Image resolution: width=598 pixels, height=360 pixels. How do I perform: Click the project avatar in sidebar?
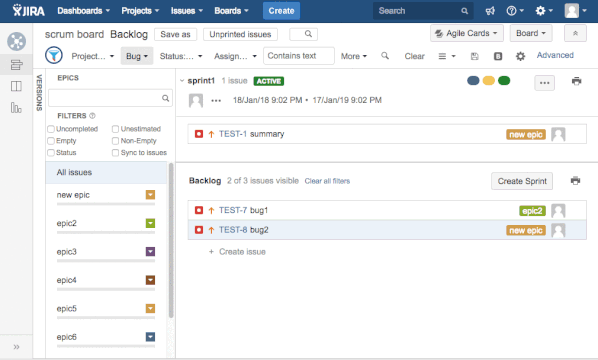pos(16,41)
